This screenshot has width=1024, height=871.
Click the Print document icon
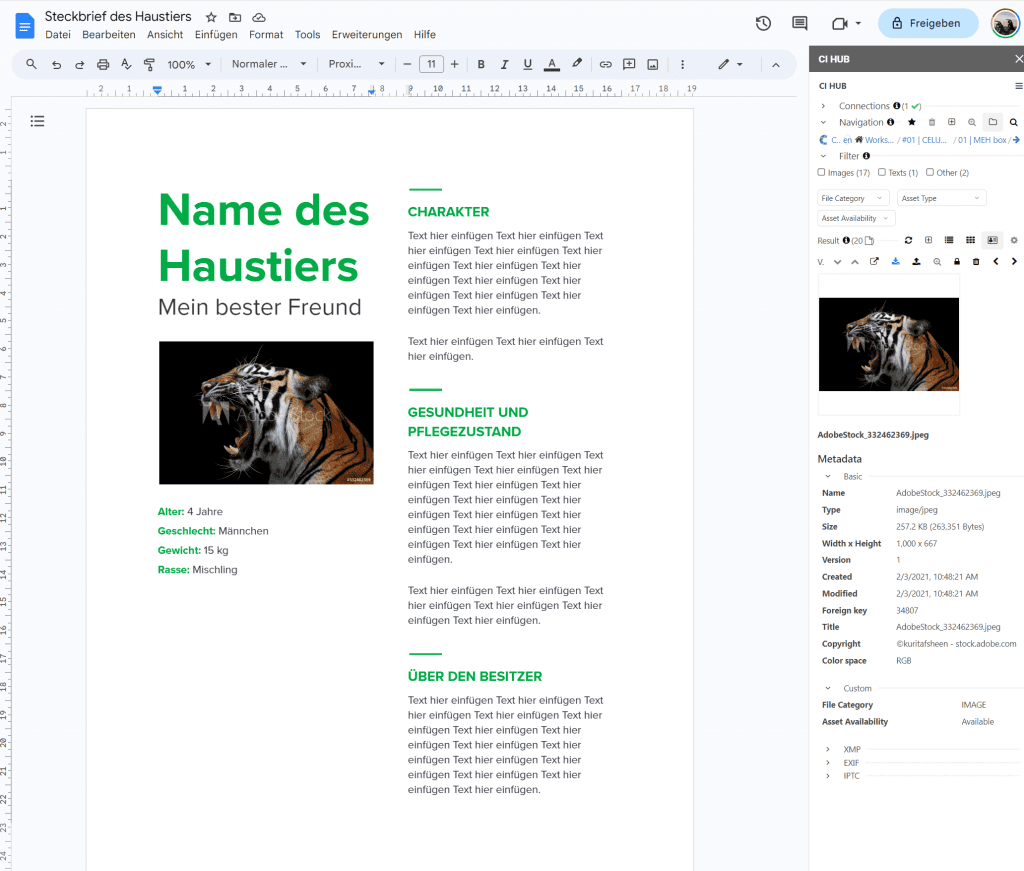click(103, 64)
